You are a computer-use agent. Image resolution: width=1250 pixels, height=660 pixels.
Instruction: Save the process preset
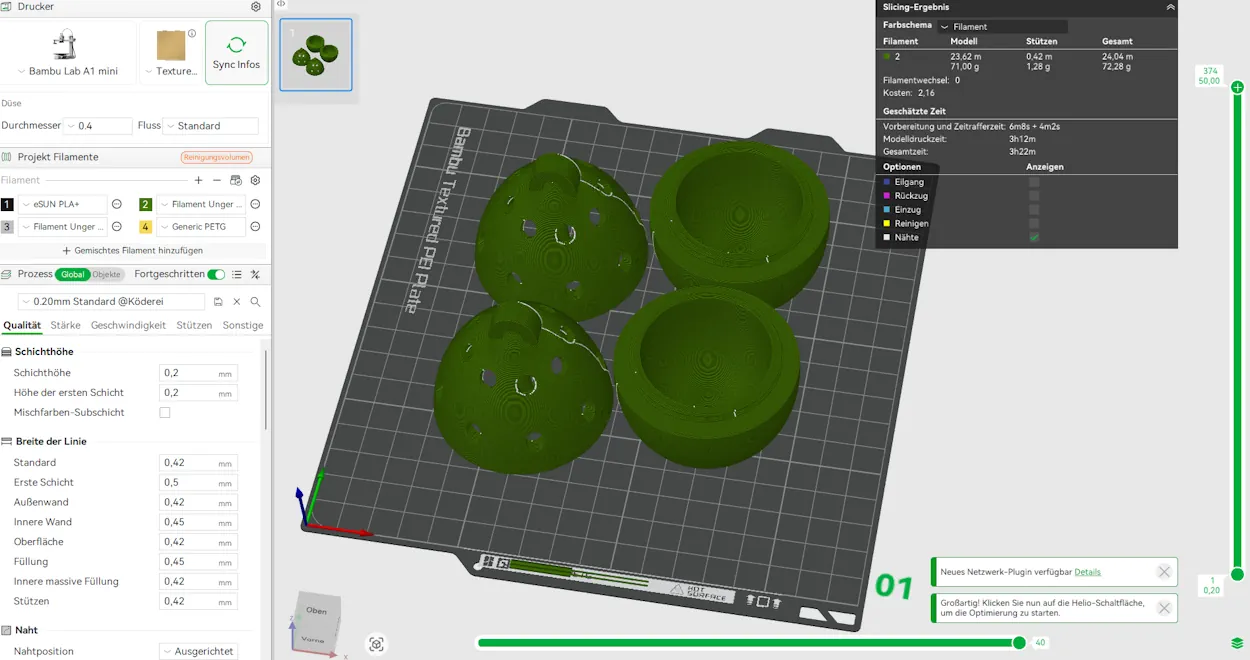pyautogui.click(x=218, y=301)
